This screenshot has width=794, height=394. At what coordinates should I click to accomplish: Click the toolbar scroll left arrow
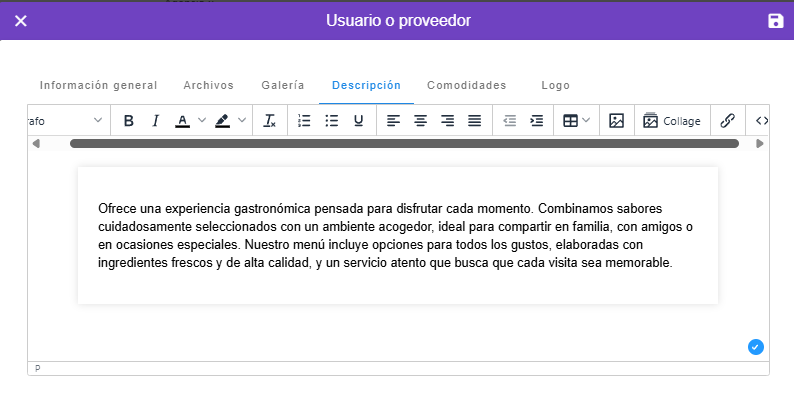(x=35, y=144)
